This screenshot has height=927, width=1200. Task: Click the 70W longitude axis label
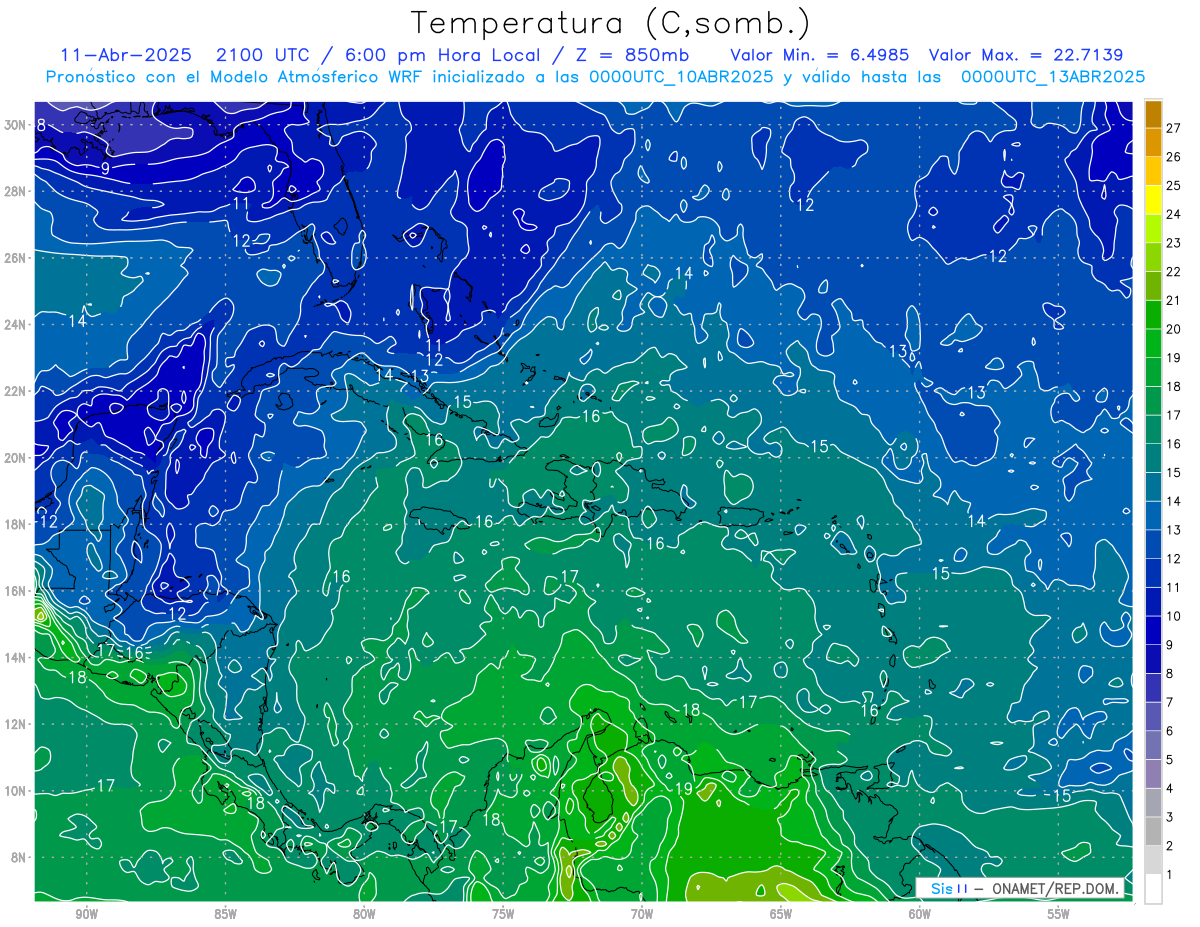tap(642, 914)
